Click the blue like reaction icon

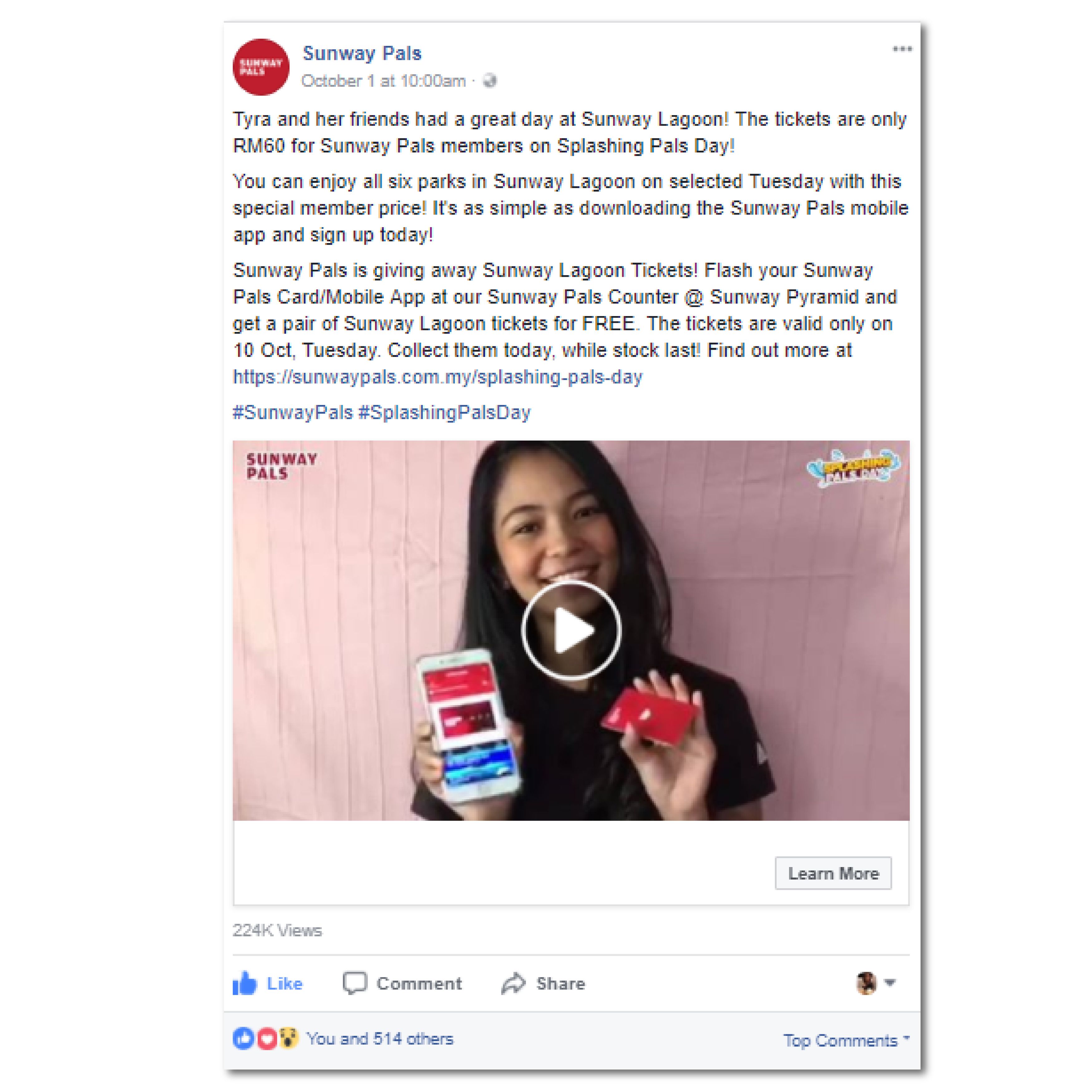(x=244, y=1038)
